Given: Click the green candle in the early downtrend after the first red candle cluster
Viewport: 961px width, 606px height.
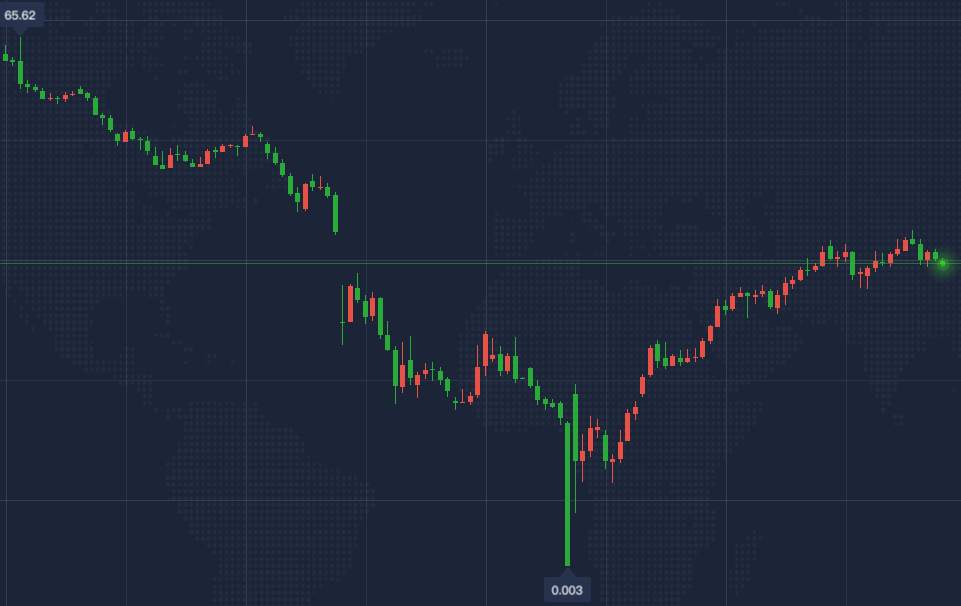Looking at the screenshot, I should tap(95, 106).
